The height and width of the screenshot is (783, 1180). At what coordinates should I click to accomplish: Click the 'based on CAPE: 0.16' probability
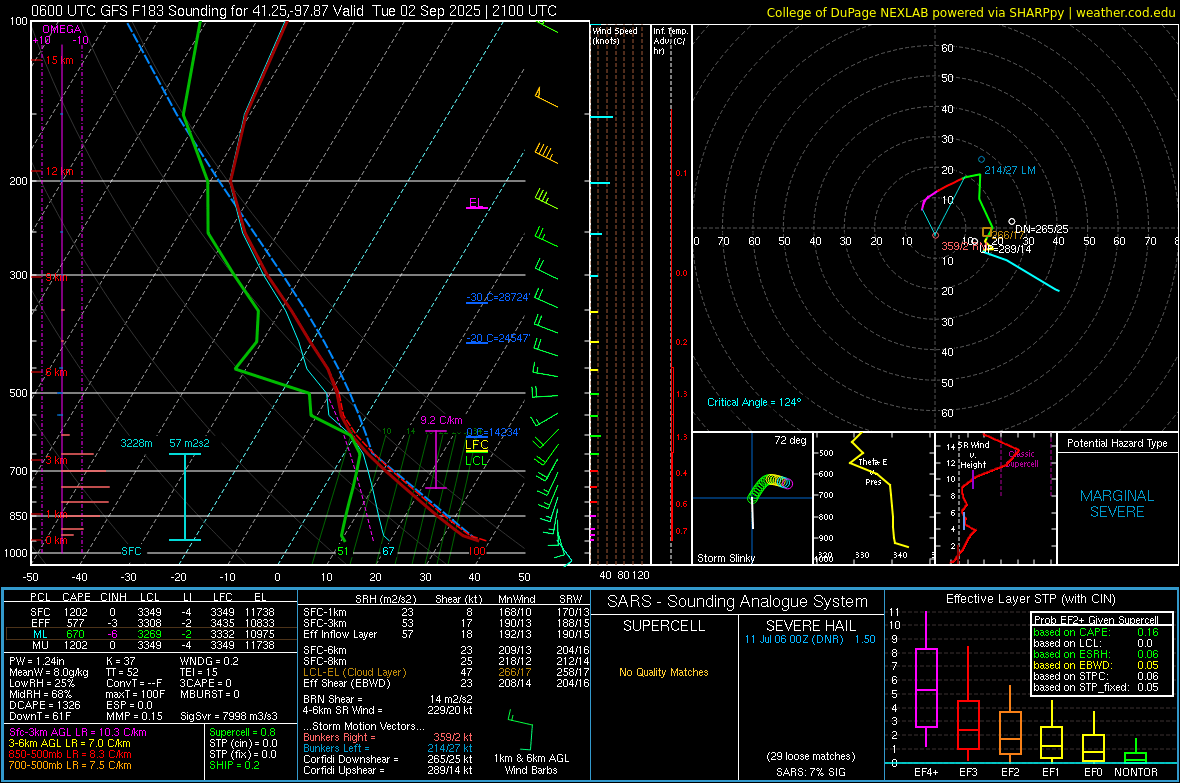[x=1096, y=632]
